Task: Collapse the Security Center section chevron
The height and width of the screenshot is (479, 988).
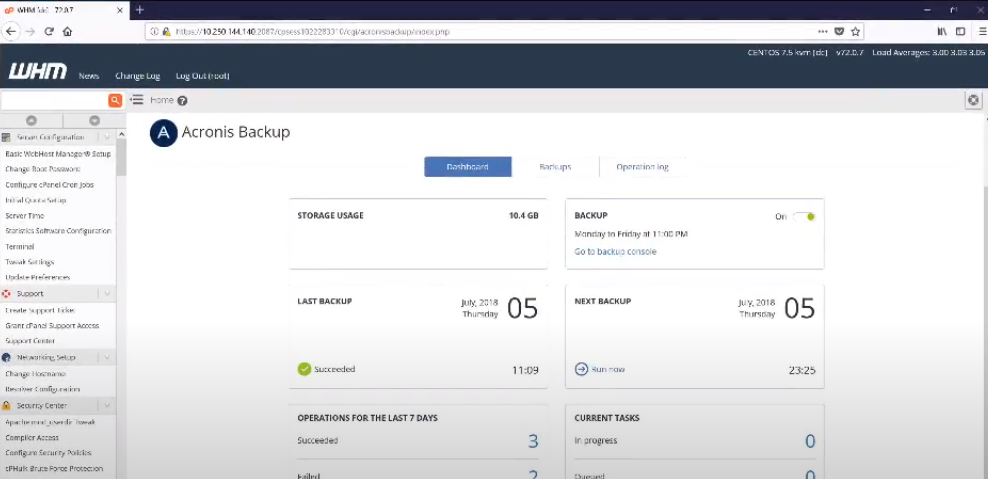Action: [x=107, y=405]
